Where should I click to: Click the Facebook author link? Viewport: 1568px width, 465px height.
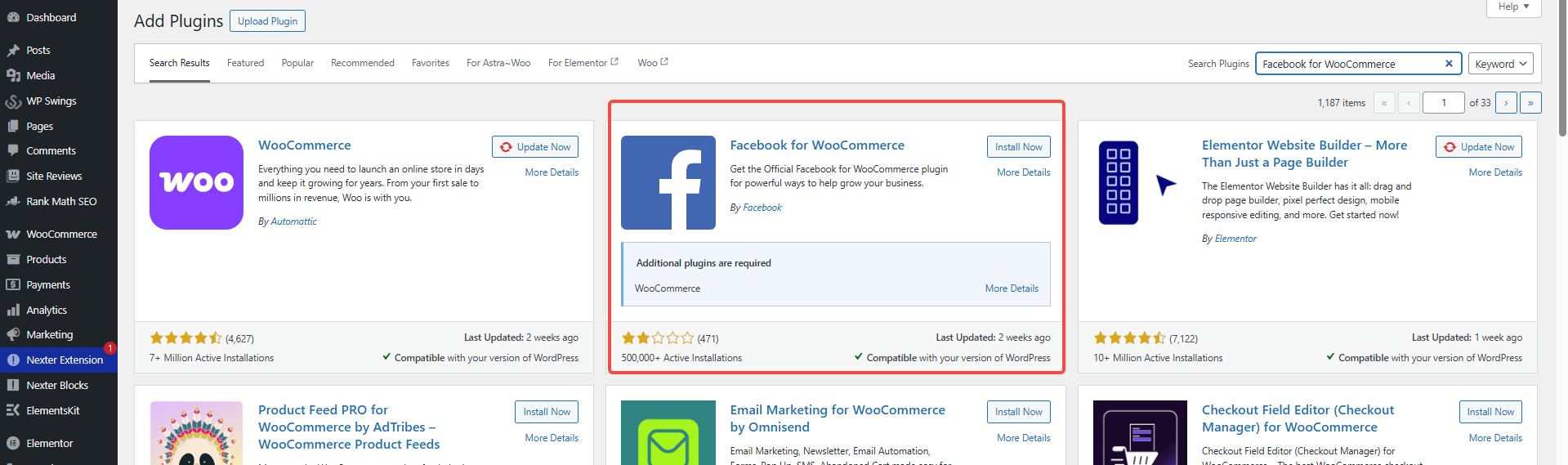762,208
